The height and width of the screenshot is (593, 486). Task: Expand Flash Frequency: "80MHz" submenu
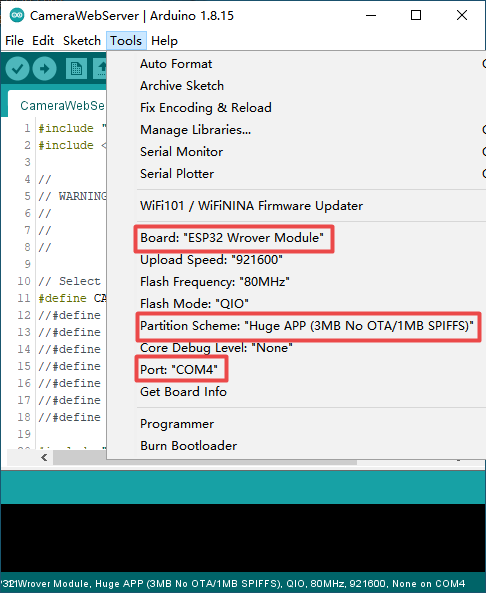pos(296,282)
